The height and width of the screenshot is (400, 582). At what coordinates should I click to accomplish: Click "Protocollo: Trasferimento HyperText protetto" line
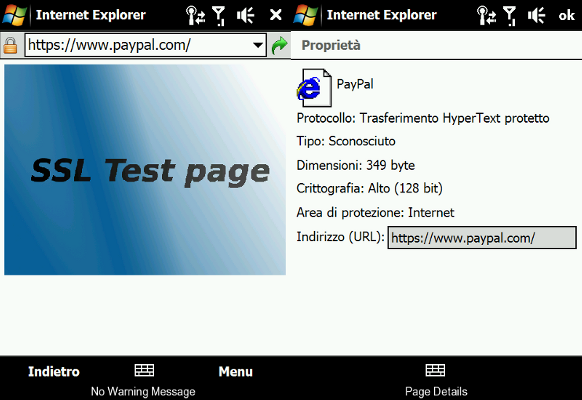(x=423, y=118)
